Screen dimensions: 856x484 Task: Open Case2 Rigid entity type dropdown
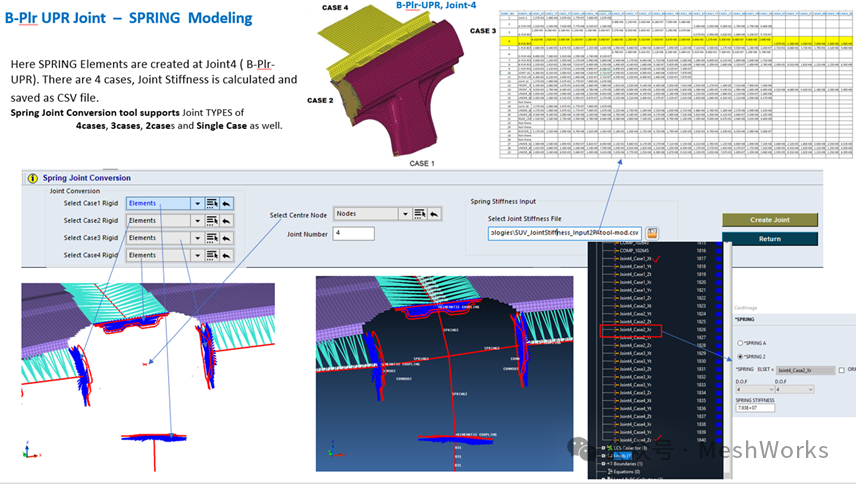198,221
